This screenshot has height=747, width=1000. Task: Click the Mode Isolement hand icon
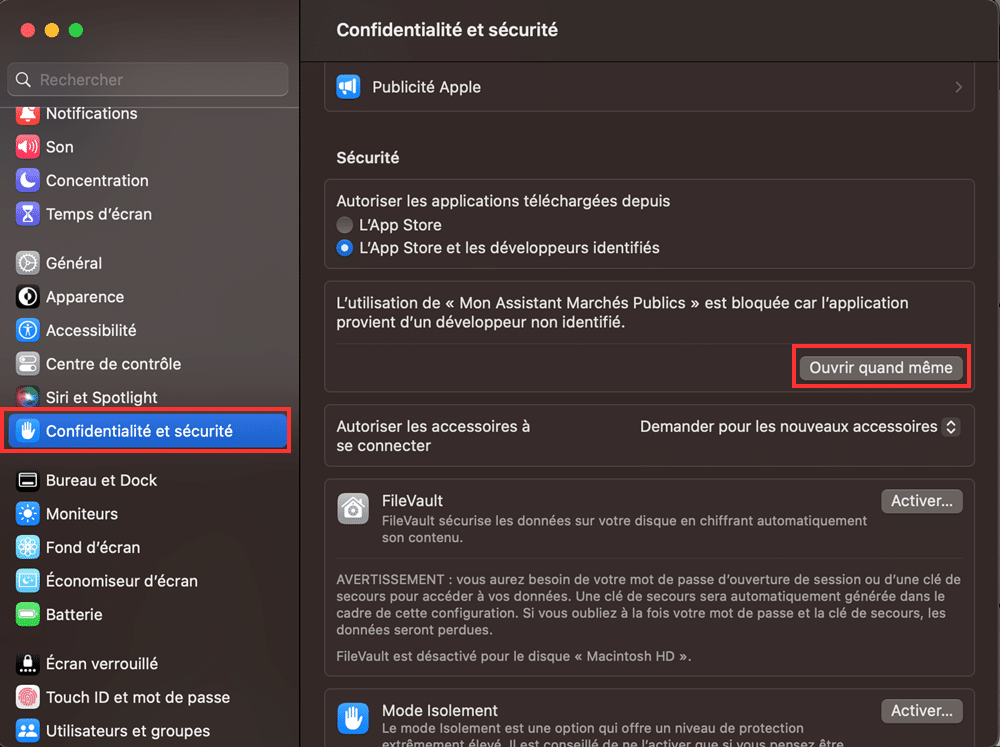coord(353,718)
